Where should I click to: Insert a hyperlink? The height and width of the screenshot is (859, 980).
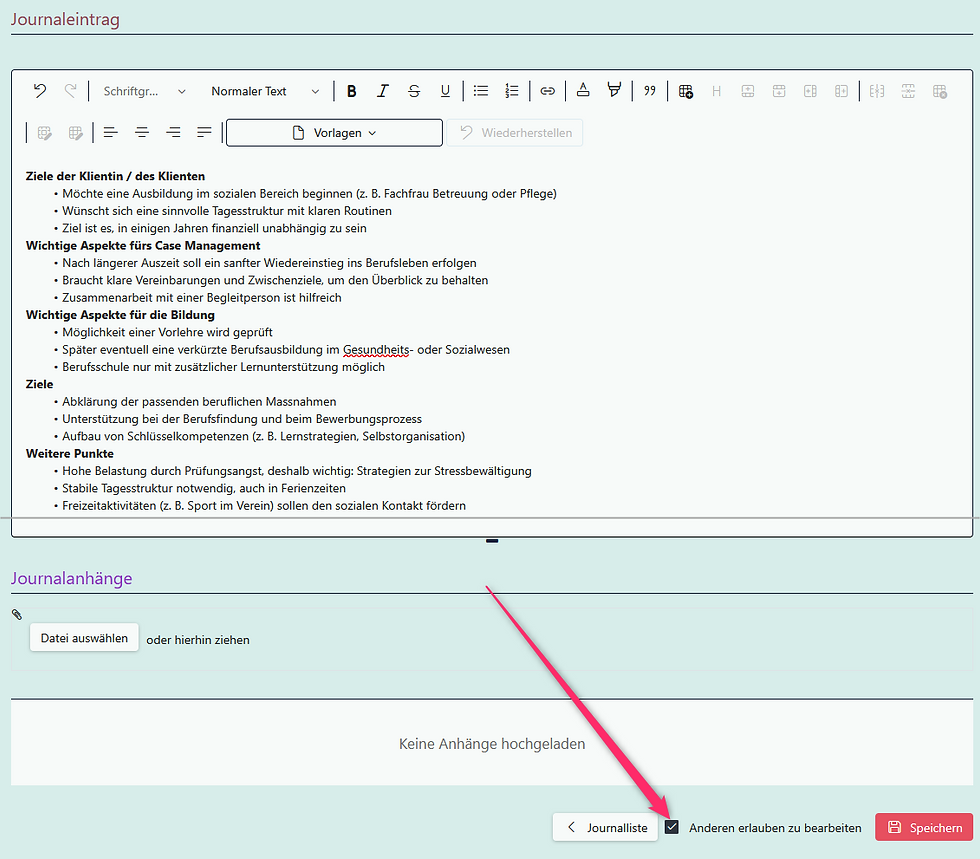tap(548, 91)
